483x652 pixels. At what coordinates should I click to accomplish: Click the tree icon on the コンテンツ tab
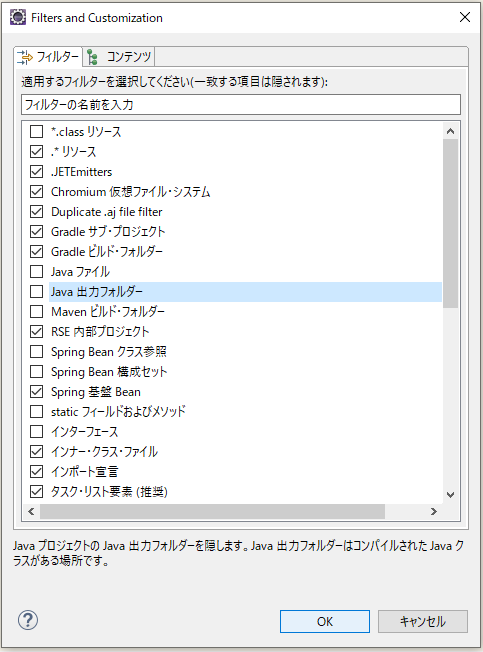[92, 57]
